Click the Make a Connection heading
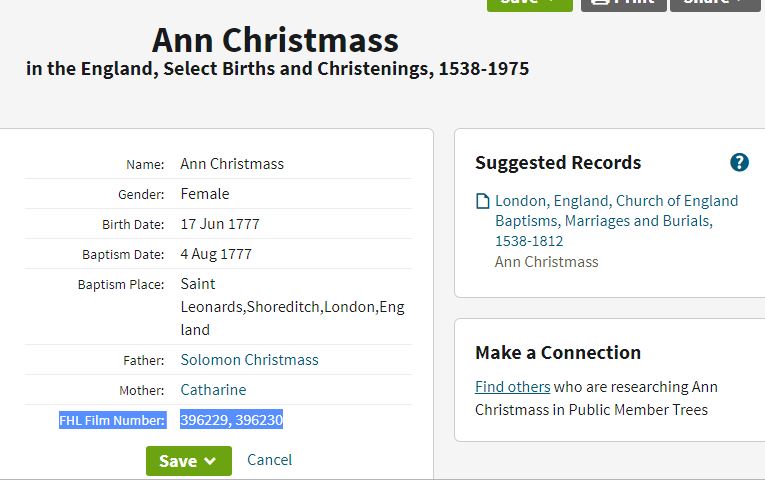This screenshot has height=492, width=765. [x=558, y=352]
